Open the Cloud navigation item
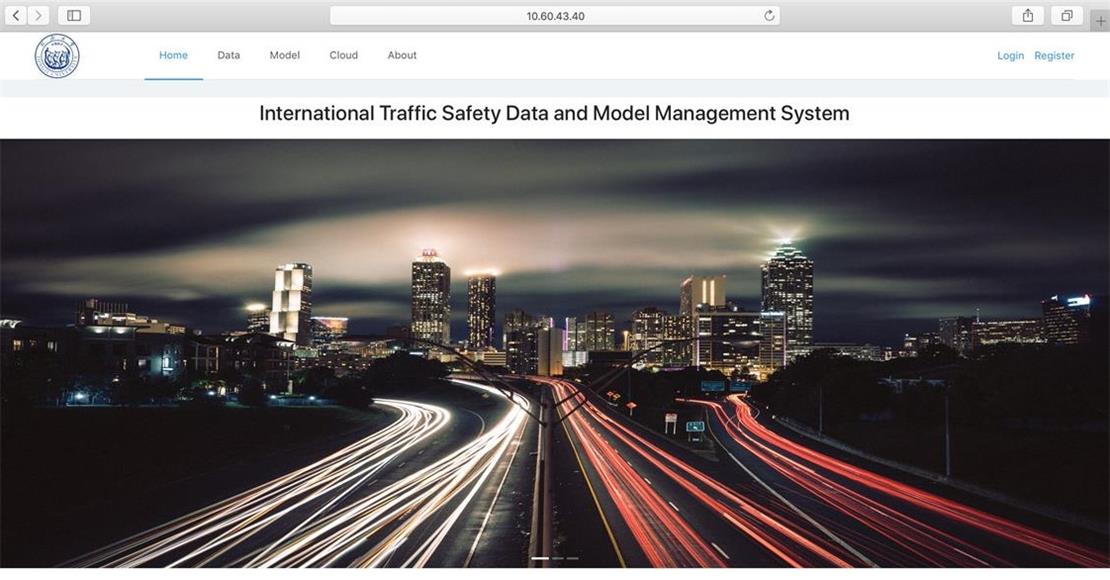The image size is (1110, 580). [x=343, y=55]
